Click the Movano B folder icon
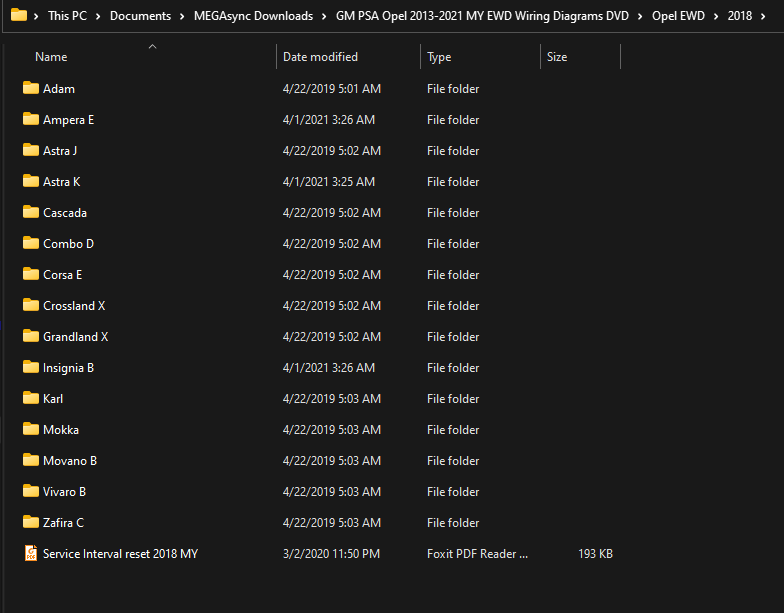 pos(30,460)
